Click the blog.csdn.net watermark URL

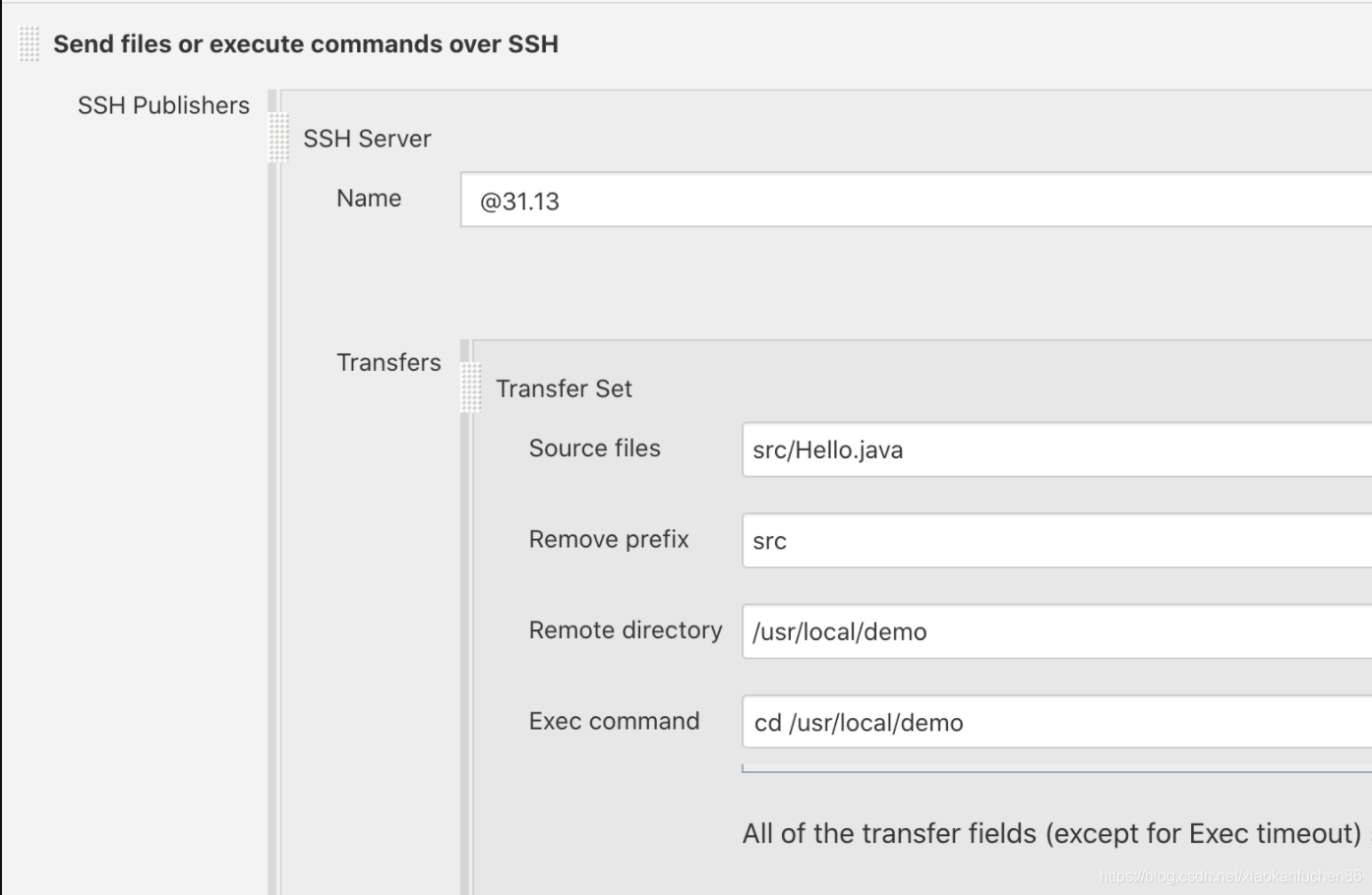coord(1230,875)
